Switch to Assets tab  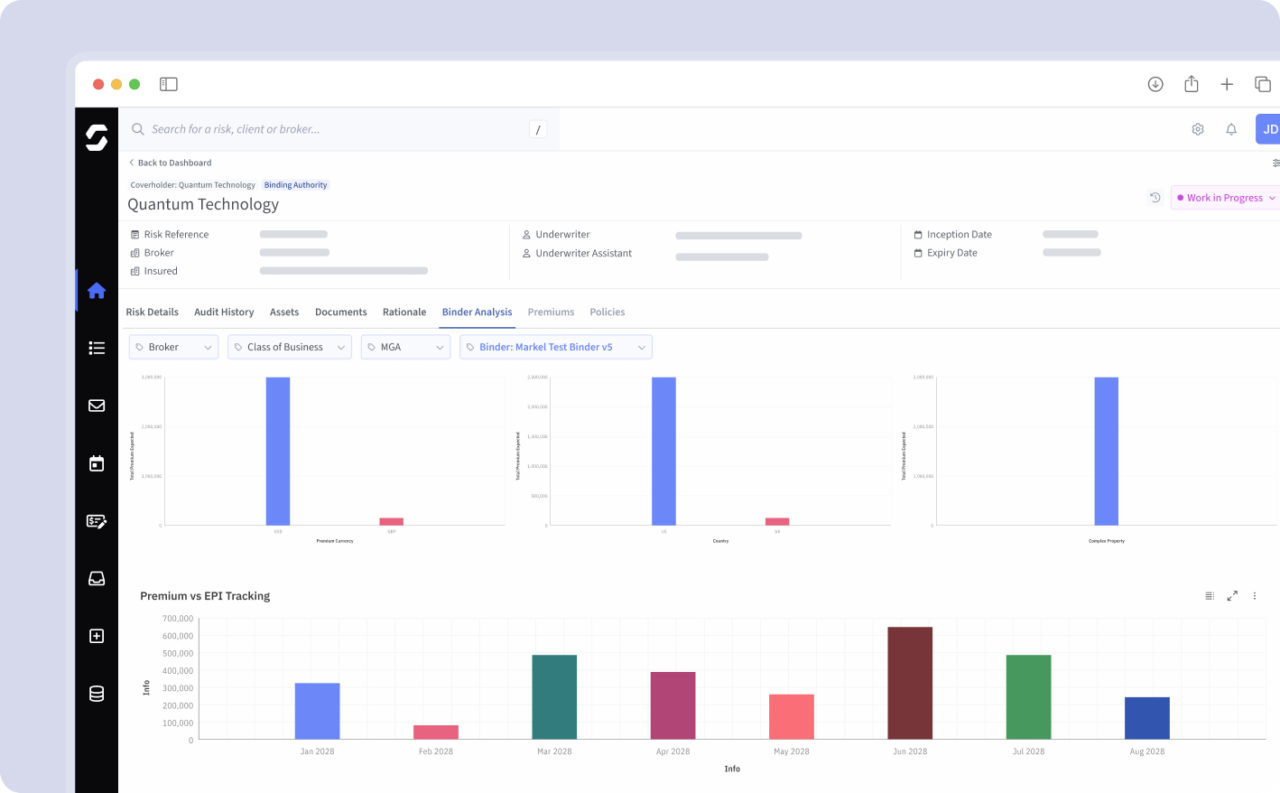coord(284,312)
